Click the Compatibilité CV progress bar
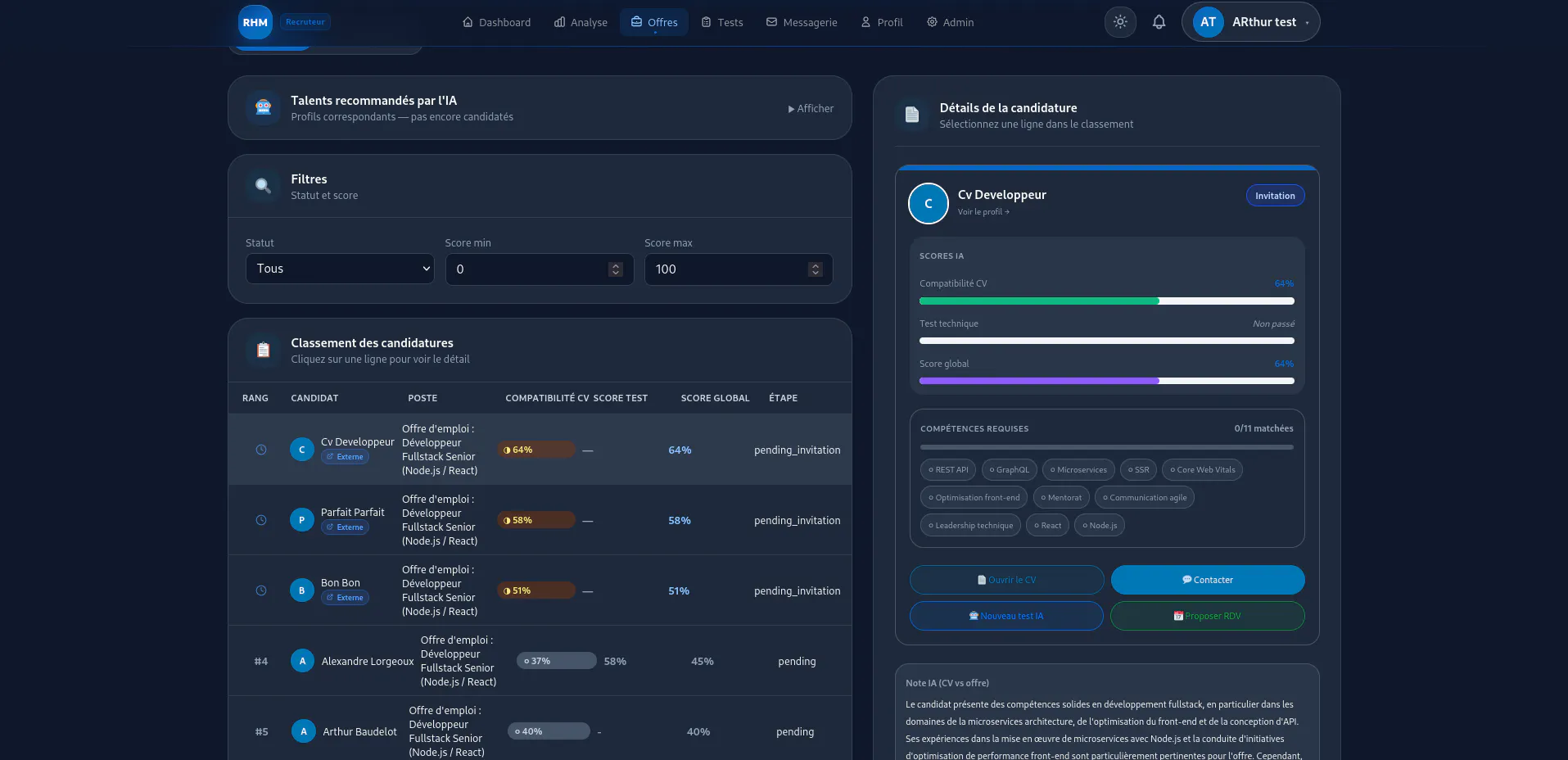This screenshot has width=1568, height=760. pos(1107,301)
